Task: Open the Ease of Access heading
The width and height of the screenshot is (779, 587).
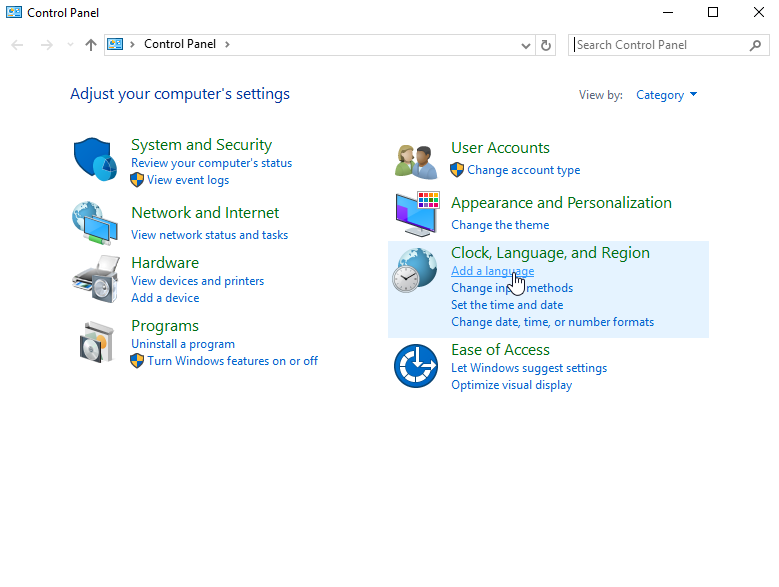Action: [500, 350]
